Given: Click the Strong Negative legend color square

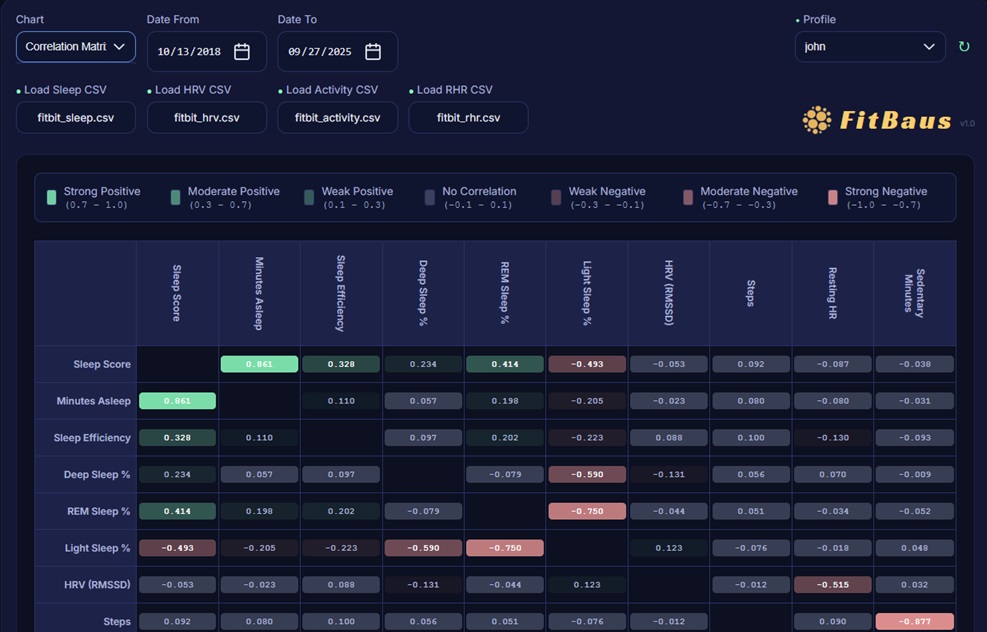Looking at the screenshot, I should click(833, 197).
